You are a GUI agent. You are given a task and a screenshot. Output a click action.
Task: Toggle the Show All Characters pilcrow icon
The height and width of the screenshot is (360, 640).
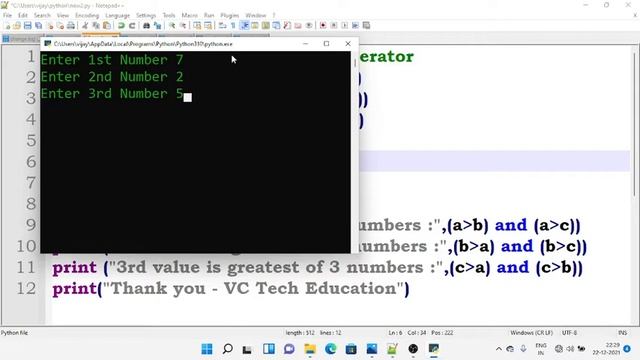coord(233,26)
